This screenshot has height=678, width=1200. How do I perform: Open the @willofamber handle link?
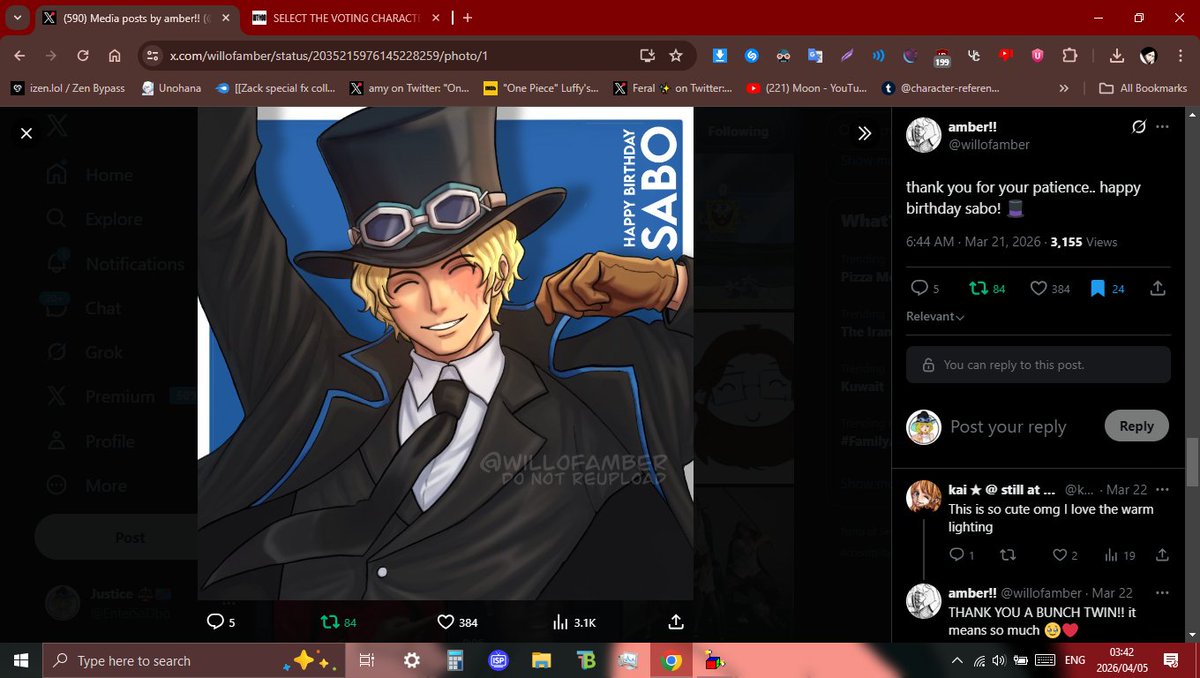pos(989,145)
